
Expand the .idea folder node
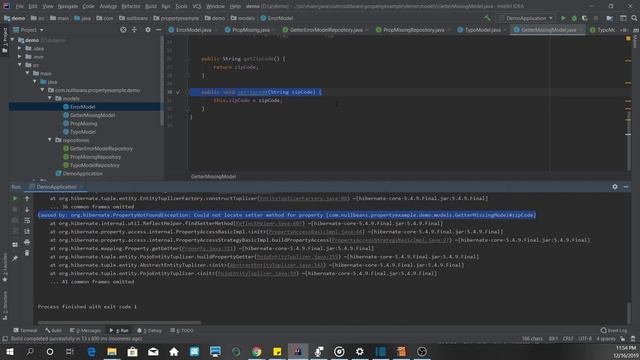pyautogui.click(x=20, y=48)
